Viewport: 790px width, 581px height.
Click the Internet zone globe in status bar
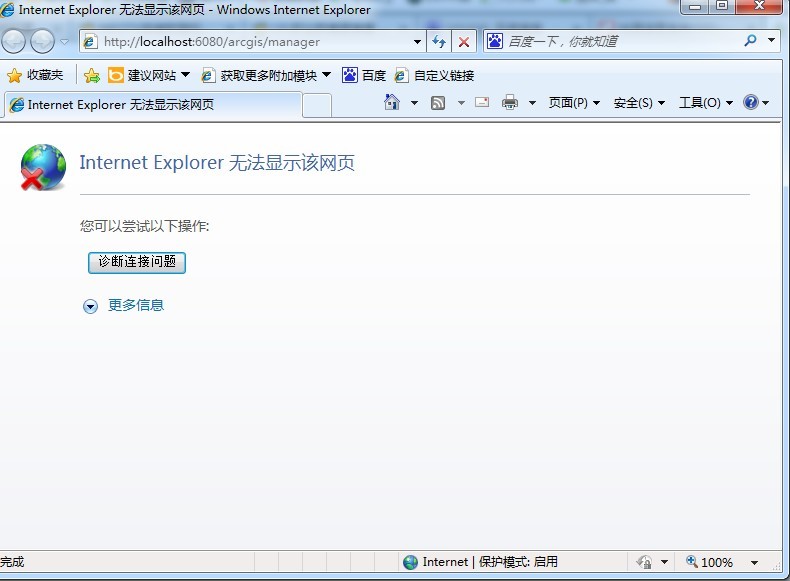(x=411, y=562)
